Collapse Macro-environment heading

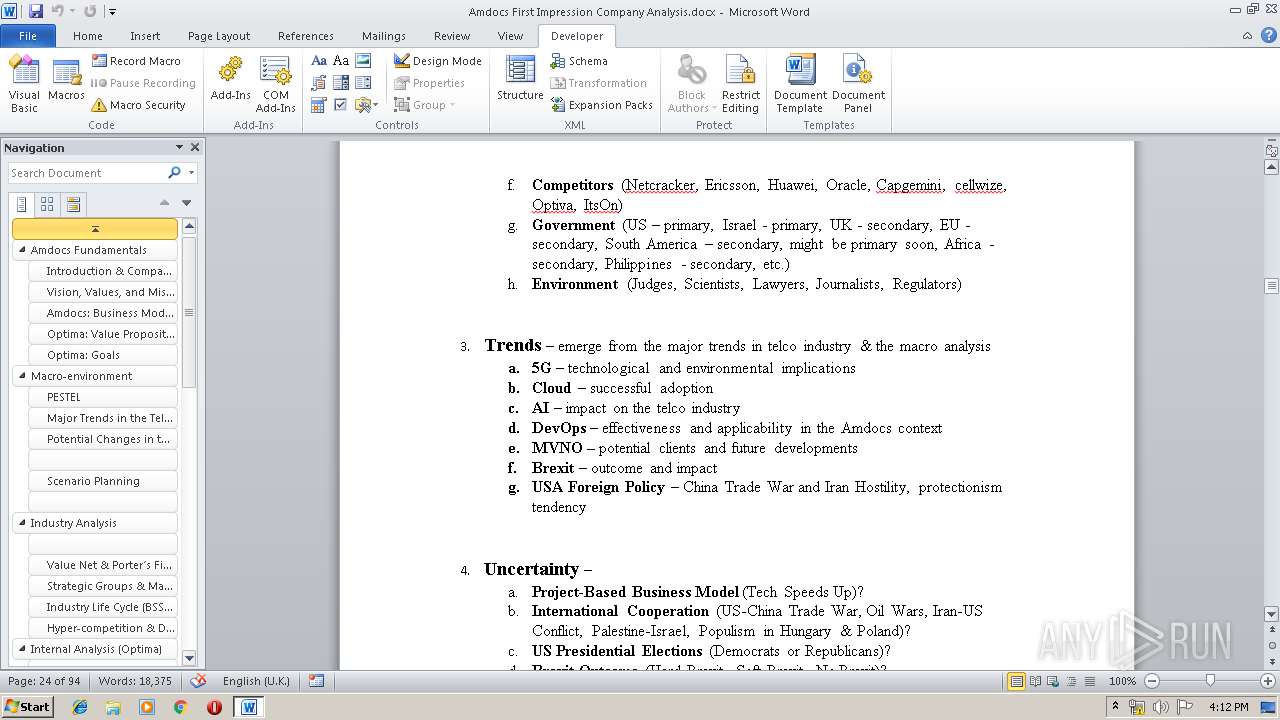(x=22, y=376)
